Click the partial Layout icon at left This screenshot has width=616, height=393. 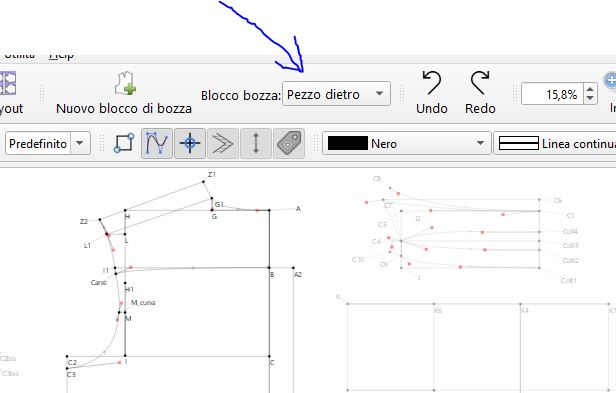(8, 83)
